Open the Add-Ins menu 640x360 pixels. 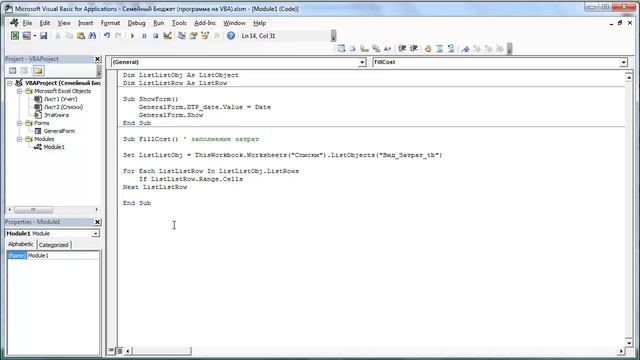[204, 23]
